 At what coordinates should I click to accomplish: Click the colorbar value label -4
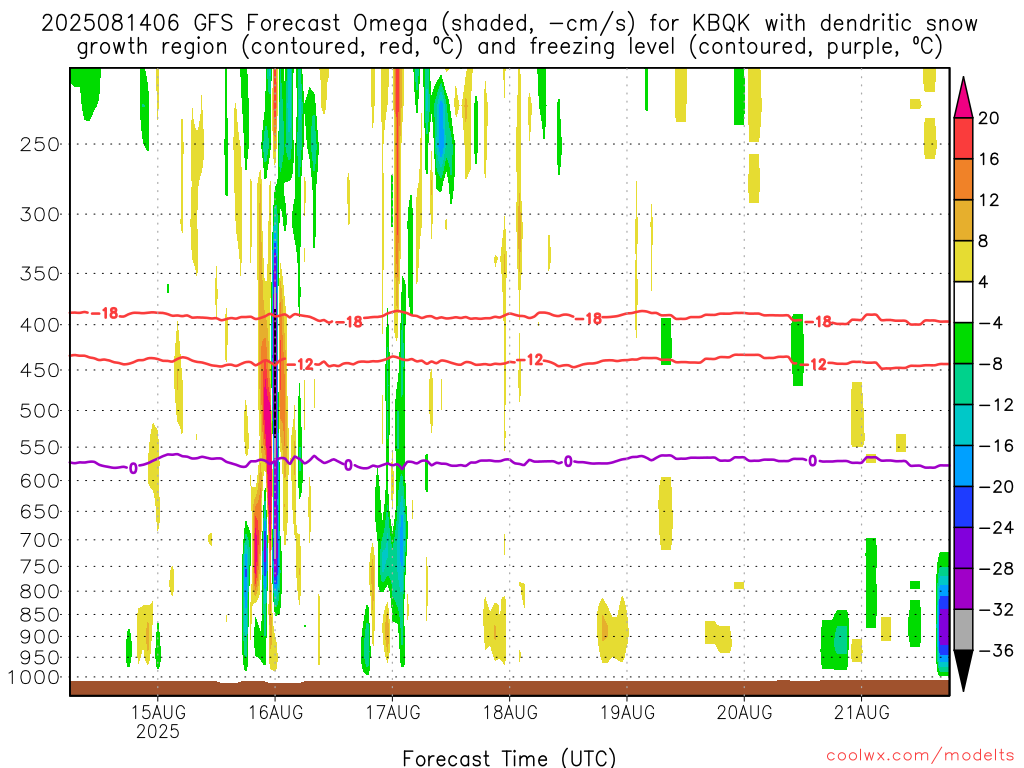(991, 323)
